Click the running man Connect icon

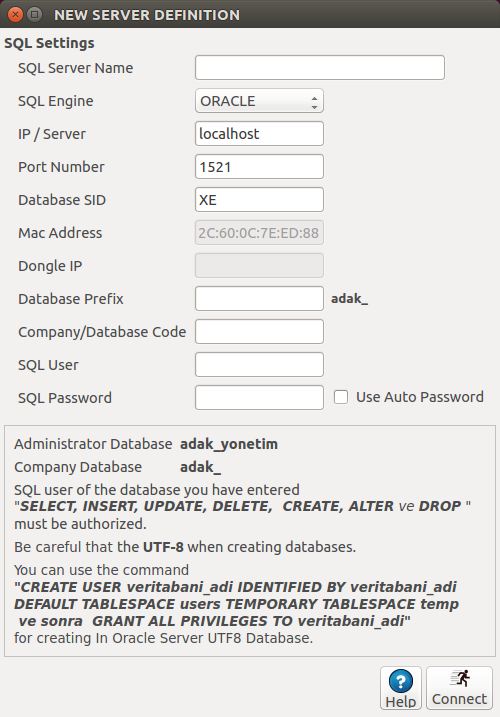[460, 679]
